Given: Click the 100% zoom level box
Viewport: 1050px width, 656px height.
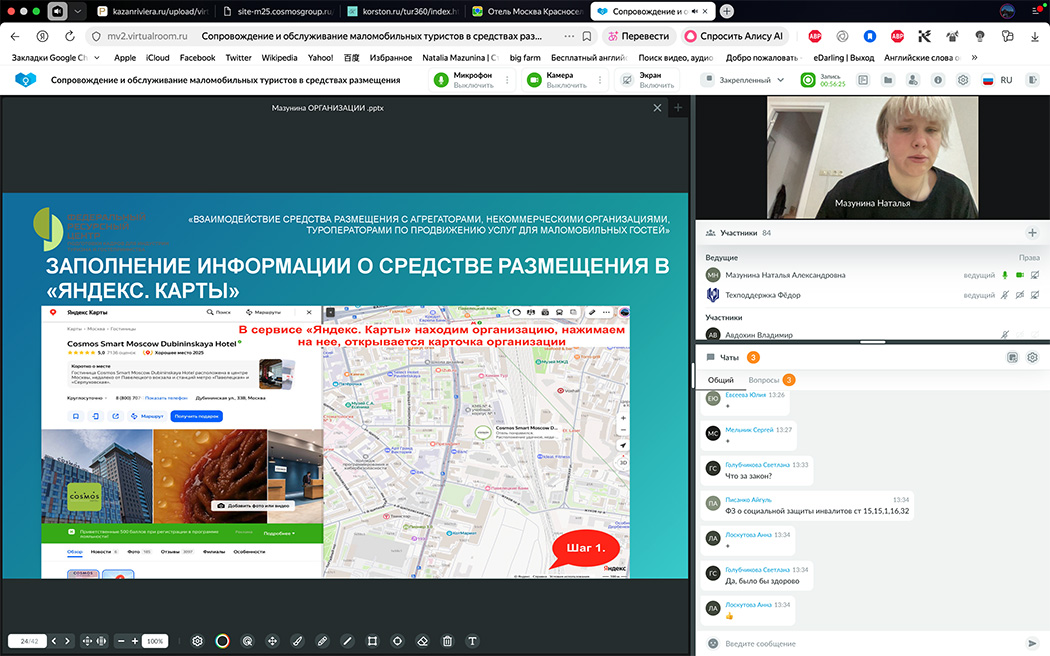Looking at the screenshot, I should (155, 641).
